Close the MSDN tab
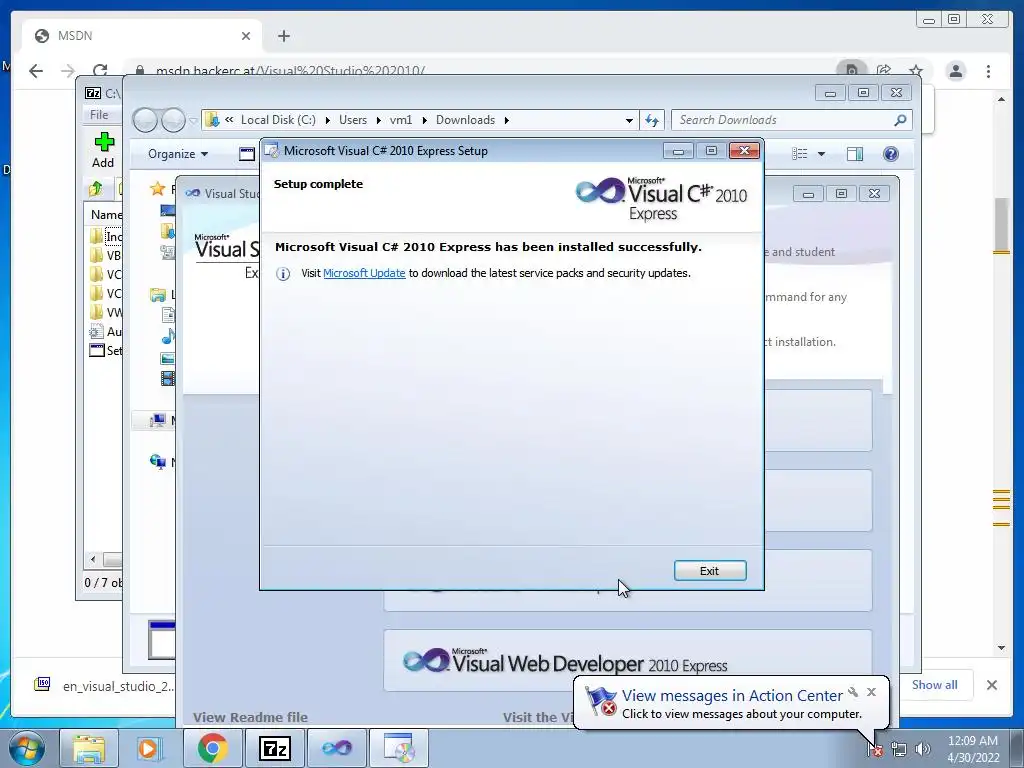The width and height of the screenshot is (1024, 768). pos(246,36)
